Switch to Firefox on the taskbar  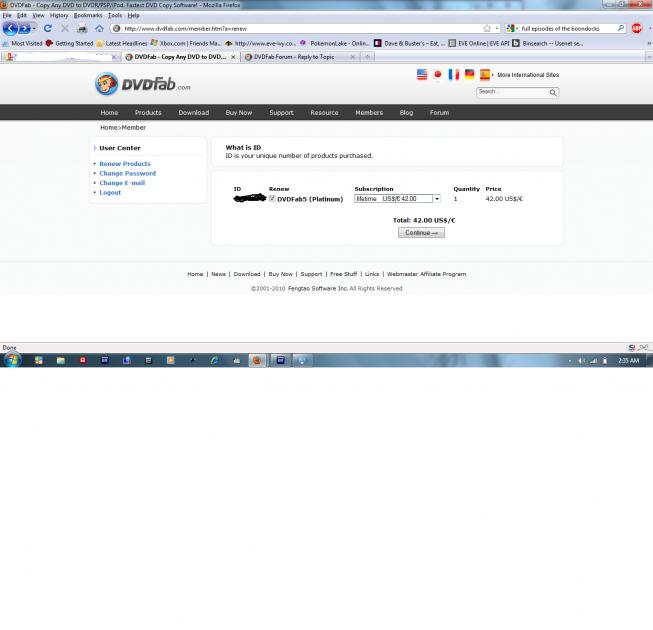[x=257, y=361]
